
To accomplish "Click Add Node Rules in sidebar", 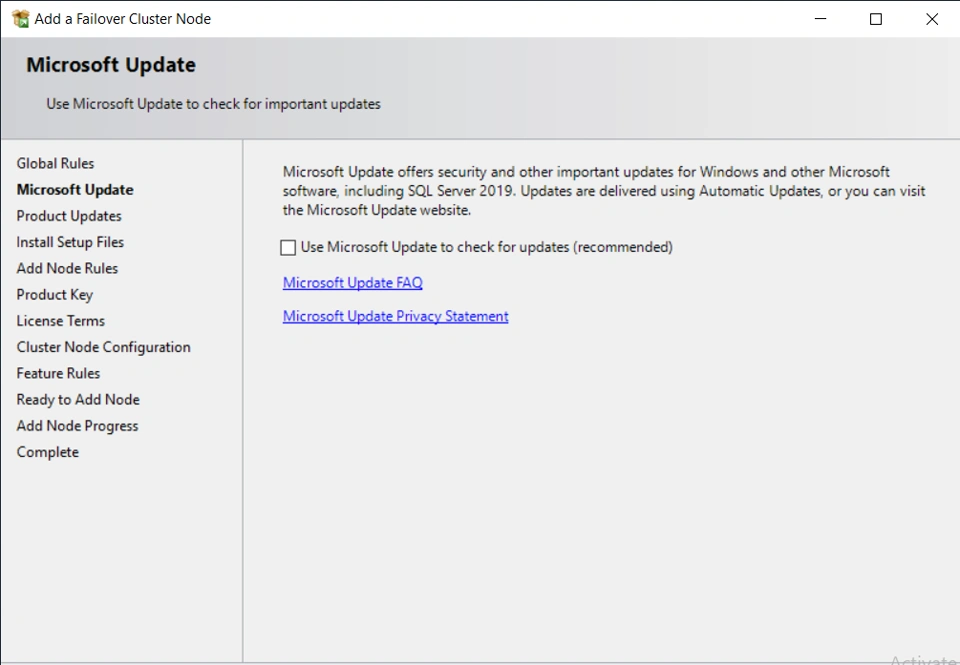I will click(67, 268).
